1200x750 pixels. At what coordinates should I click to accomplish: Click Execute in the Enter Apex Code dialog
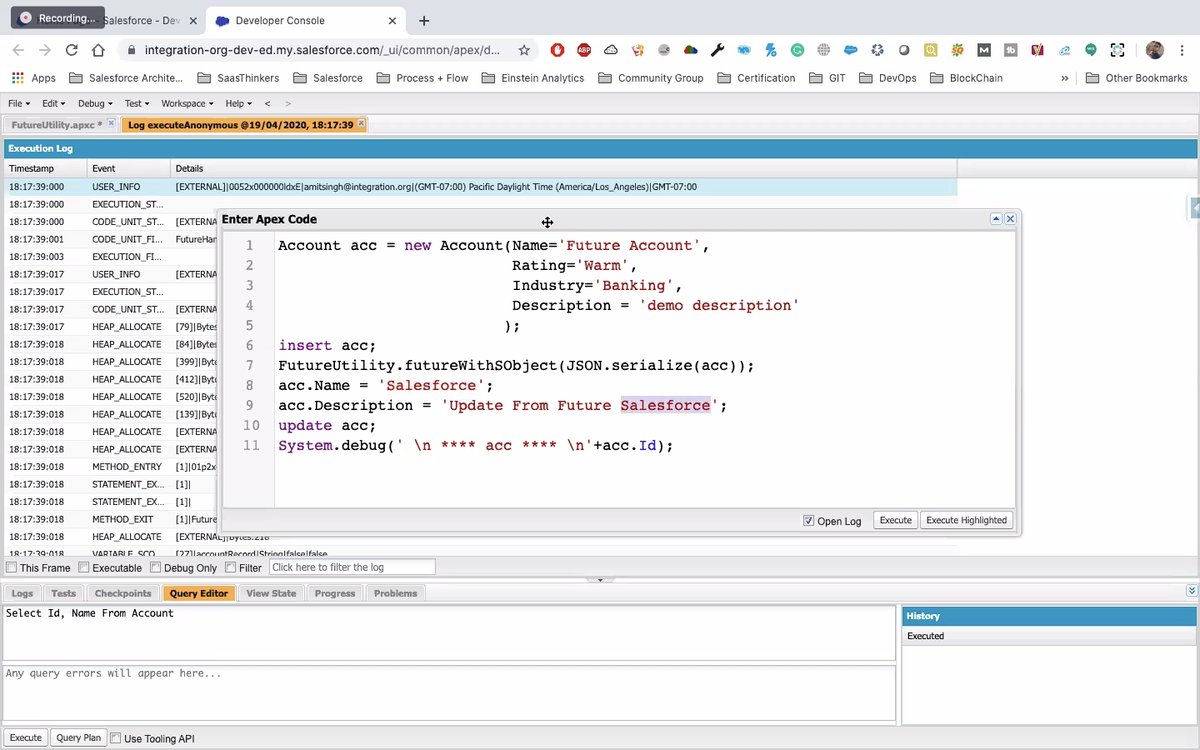895,520
